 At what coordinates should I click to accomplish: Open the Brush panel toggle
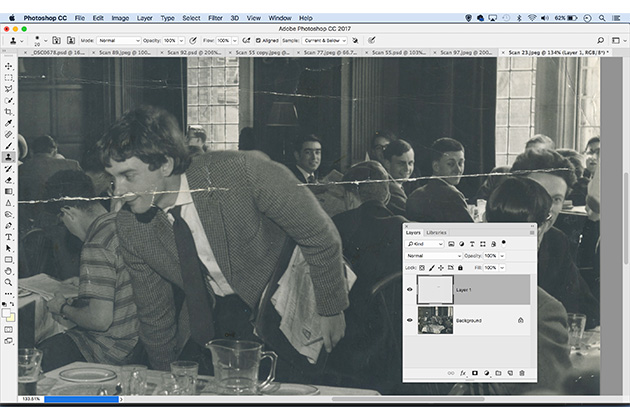tap(57, 40)
